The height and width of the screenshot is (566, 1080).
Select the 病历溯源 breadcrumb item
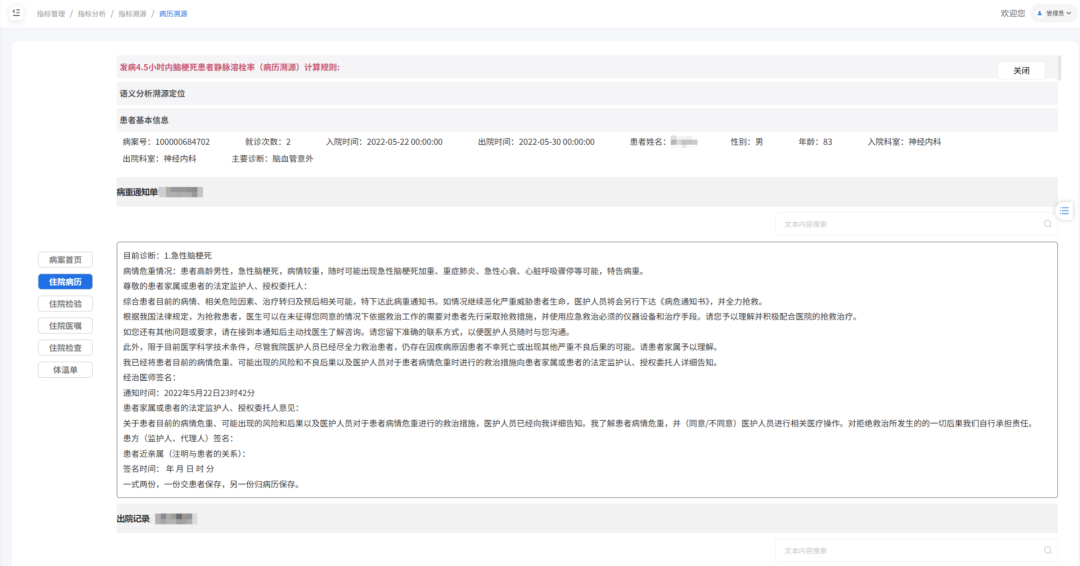point(173,14)
